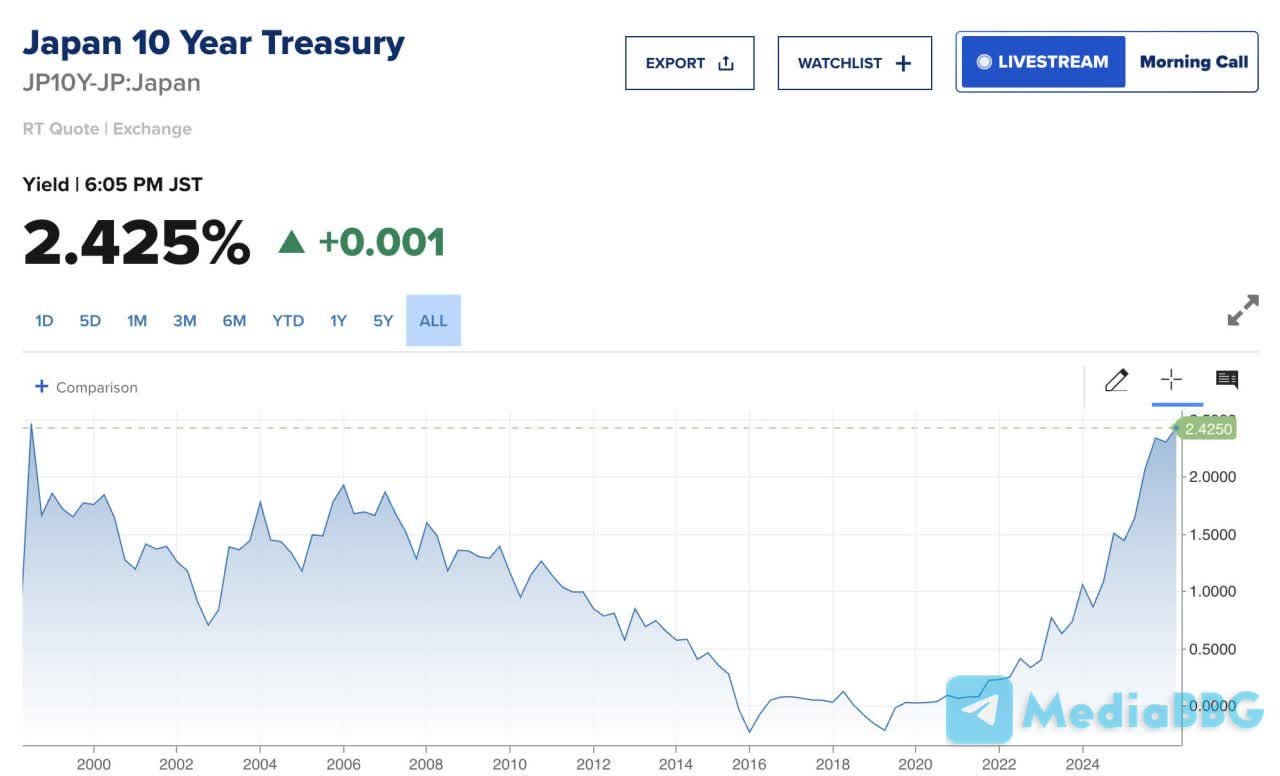This screenshot has width=1280, height=776.
Task: Select the crosshair cursor tool
Action: click(x=1171, y=380)
